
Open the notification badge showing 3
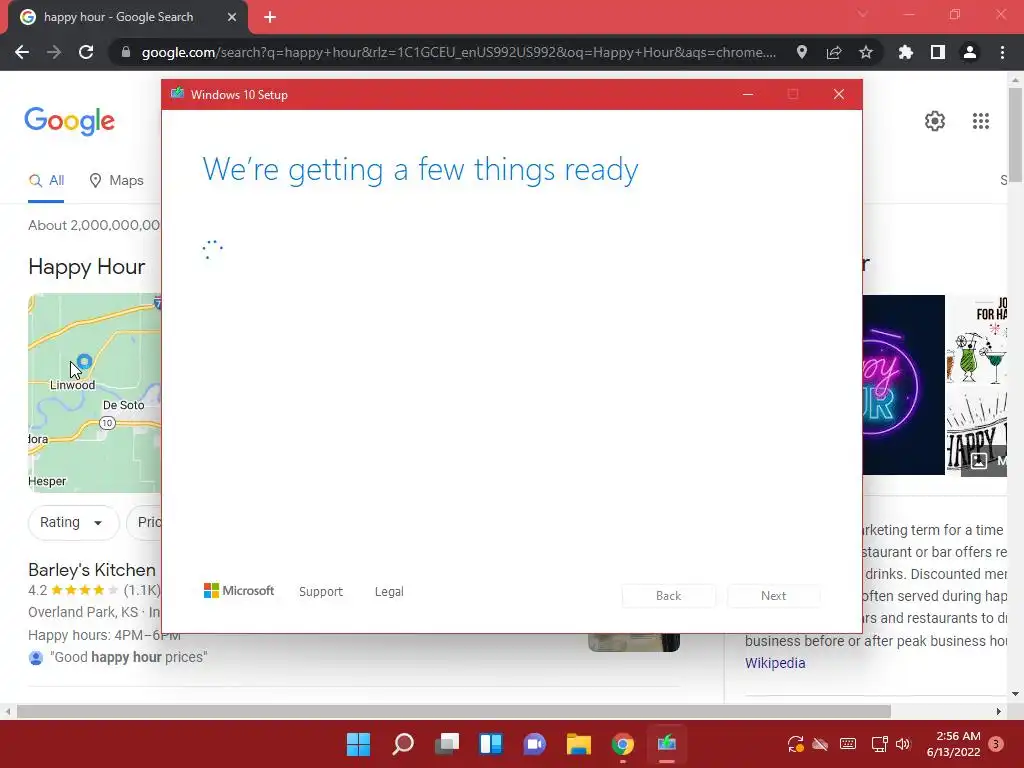pos(996,744)
